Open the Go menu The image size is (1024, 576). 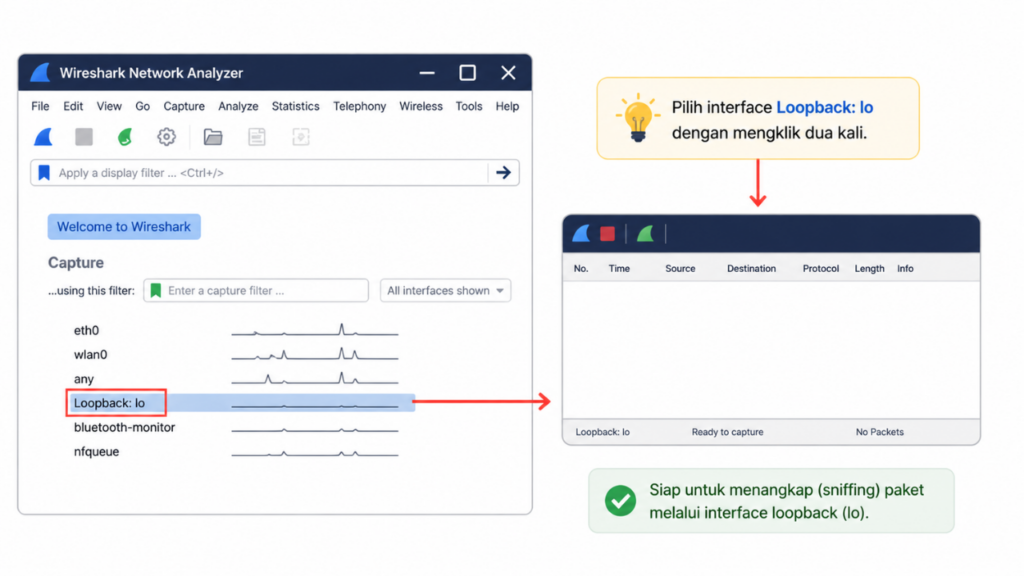[142, 106]
